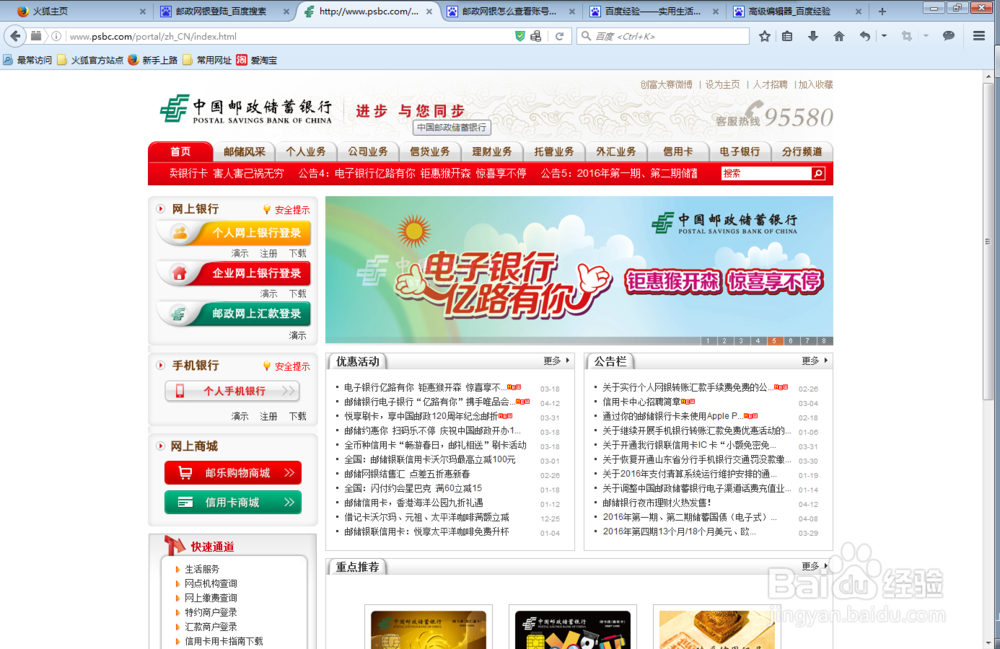Open the 信用卡 navigation tab

tap(678, 152)
